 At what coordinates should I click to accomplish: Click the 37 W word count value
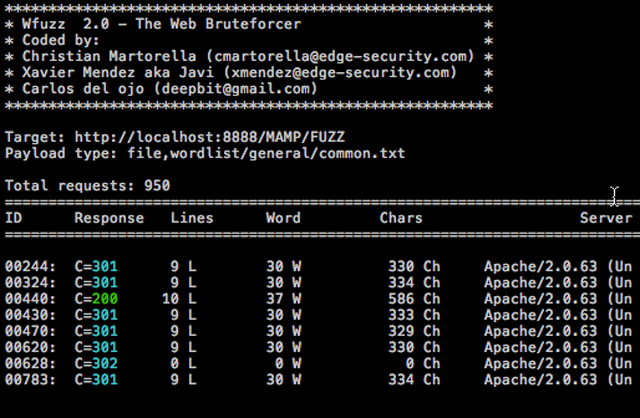(284, 299)
